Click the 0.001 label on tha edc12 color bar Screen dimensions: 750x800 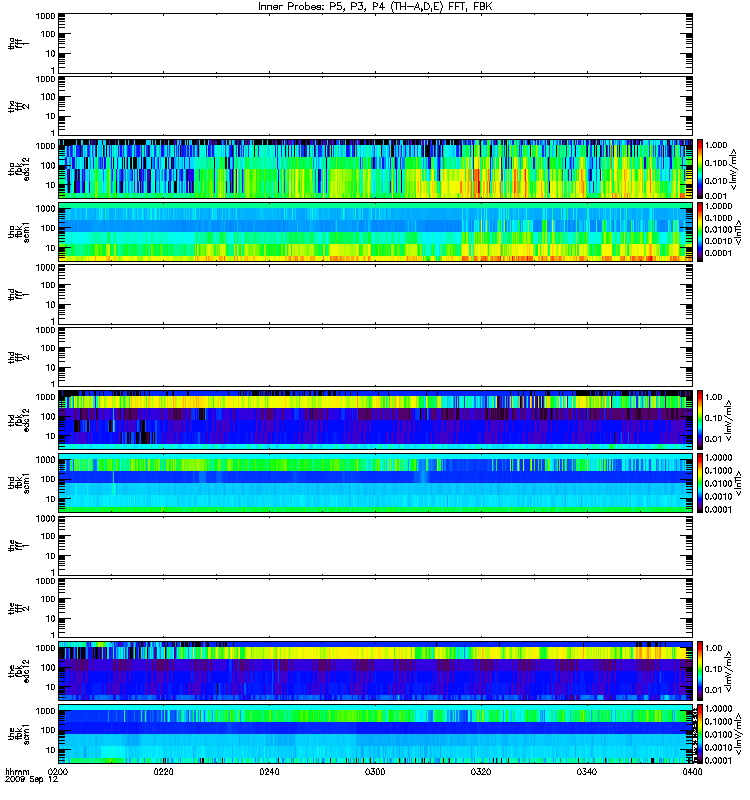(x=716, y=196)
